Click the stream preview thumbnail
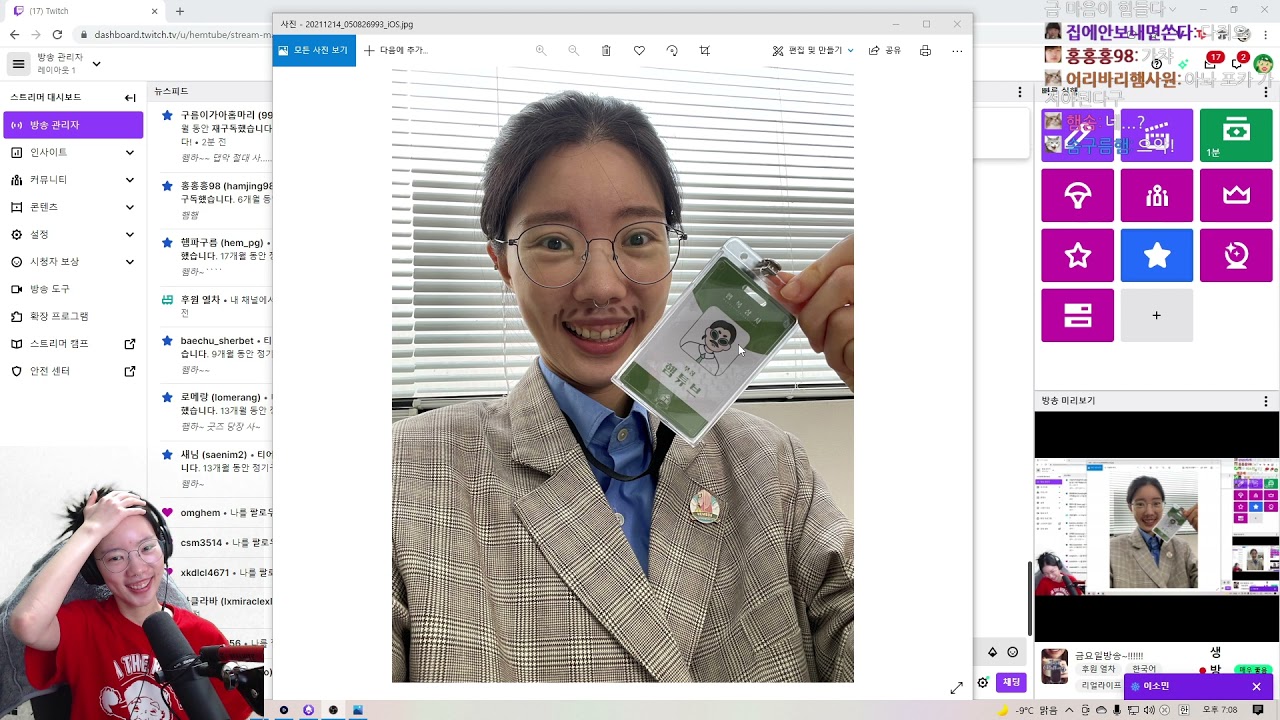Screen dimensions: 1280x720 (1157, 526)
